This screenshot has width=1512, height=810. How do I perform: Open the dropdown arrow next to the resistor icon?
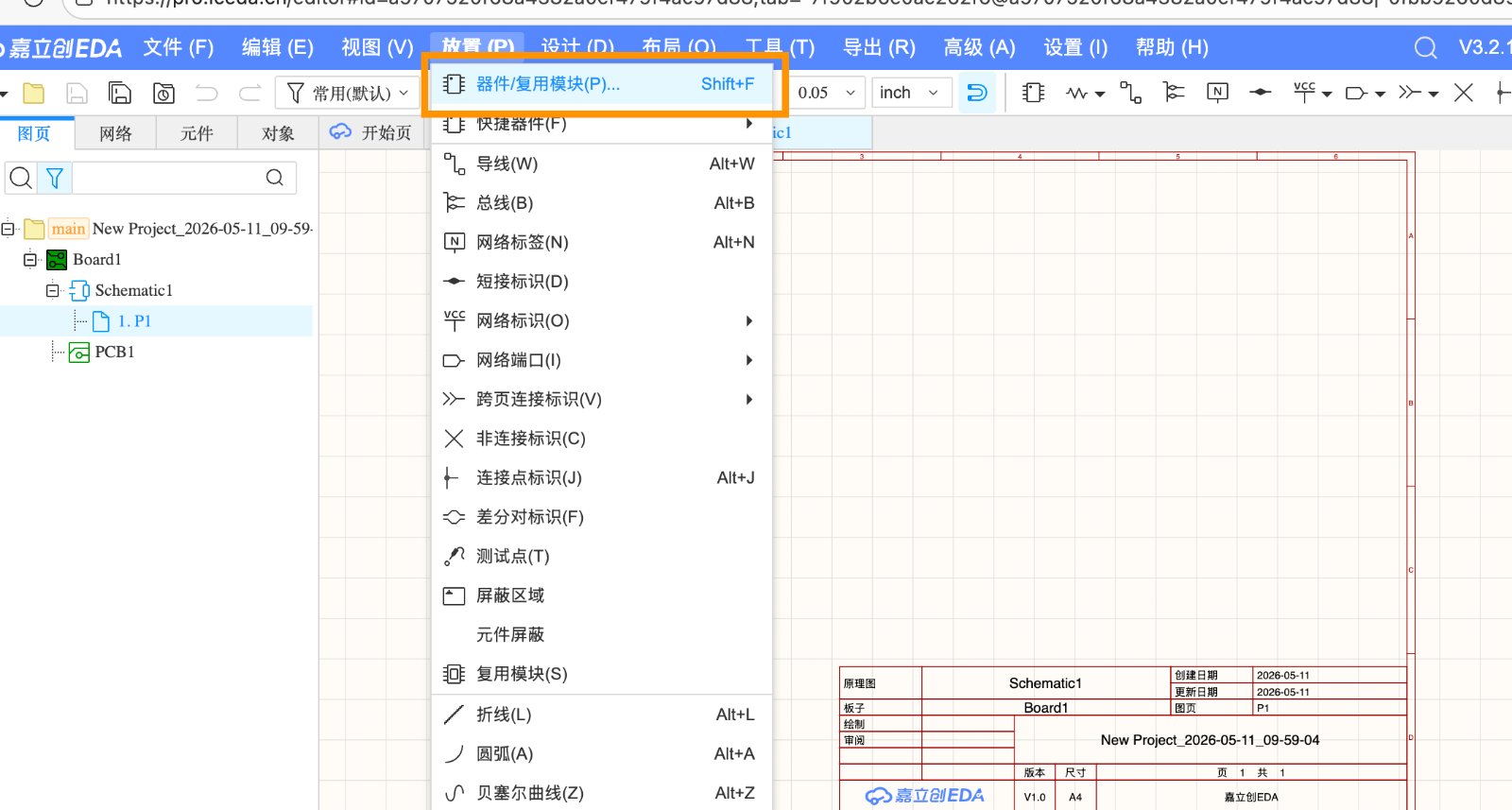1100,94
